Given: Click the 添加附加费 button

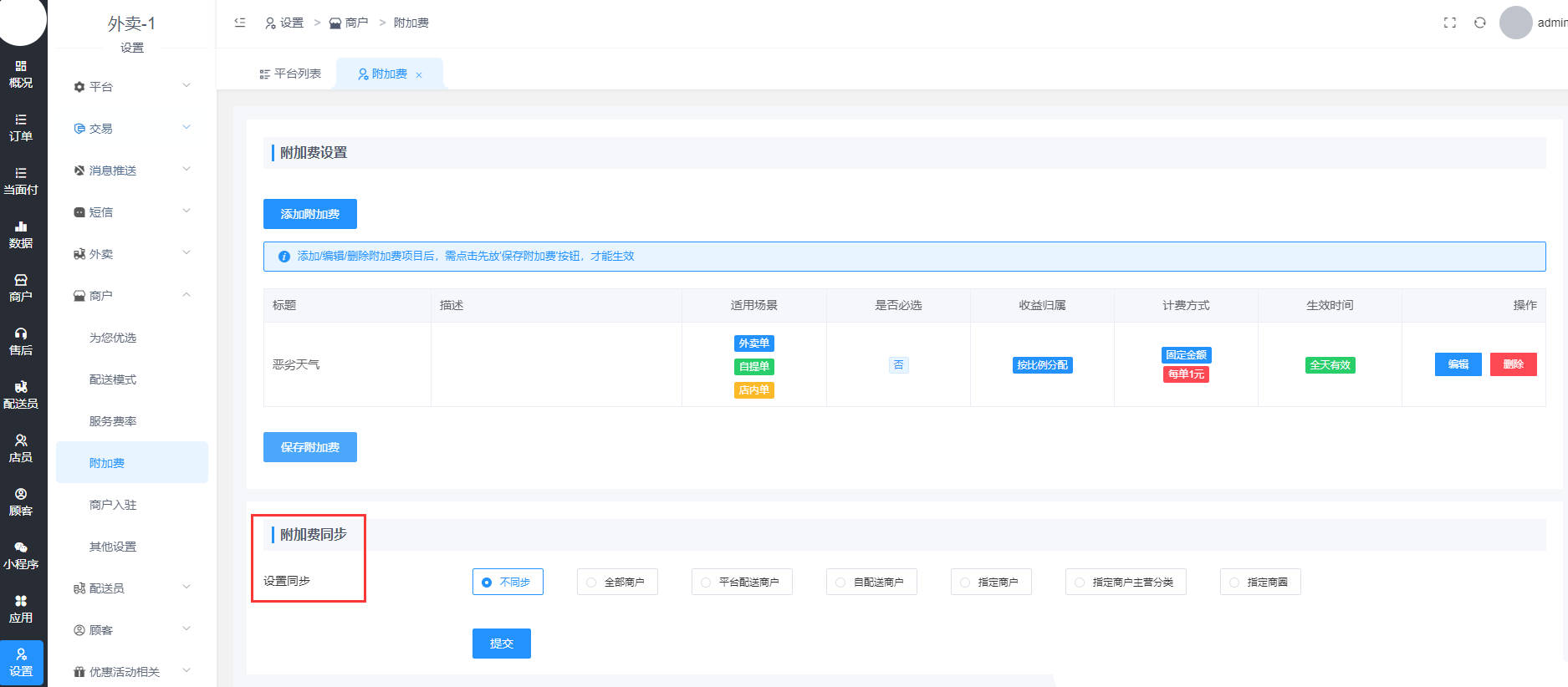Looking at the screenshot, I should [x=309, y=214].
